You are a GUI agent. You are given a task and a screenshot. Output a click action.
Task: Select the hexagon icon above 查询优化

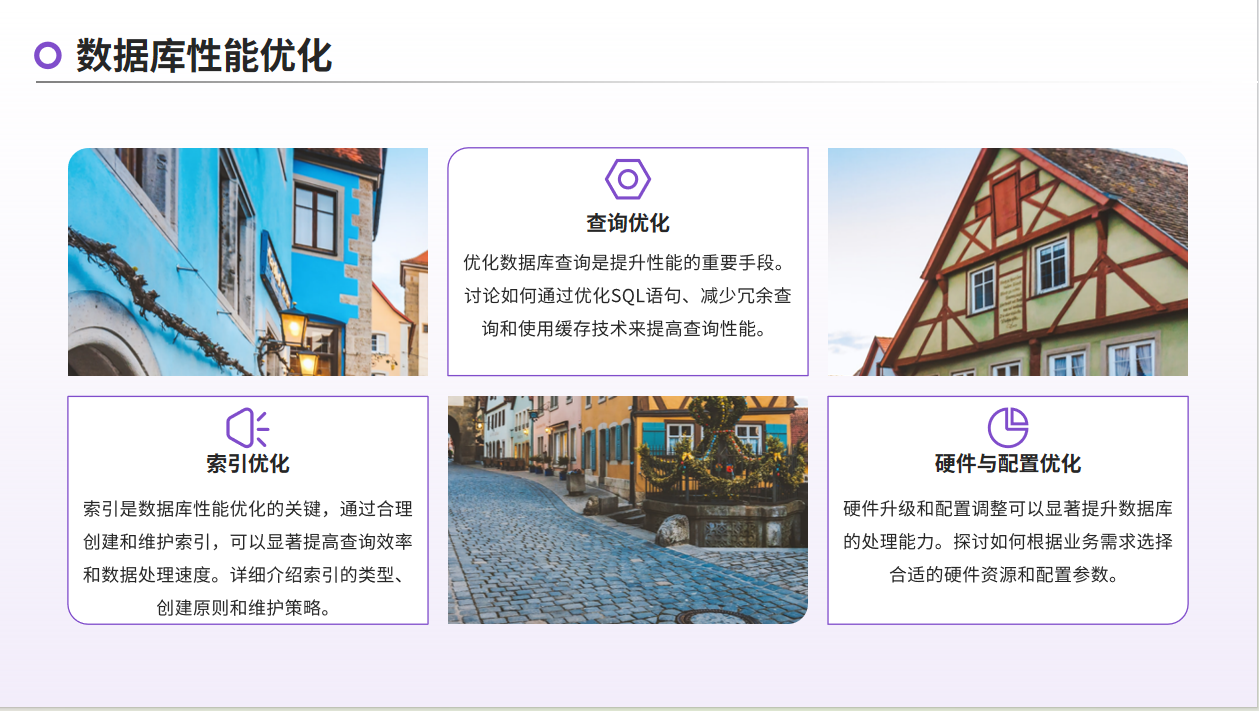click(628, 179)
